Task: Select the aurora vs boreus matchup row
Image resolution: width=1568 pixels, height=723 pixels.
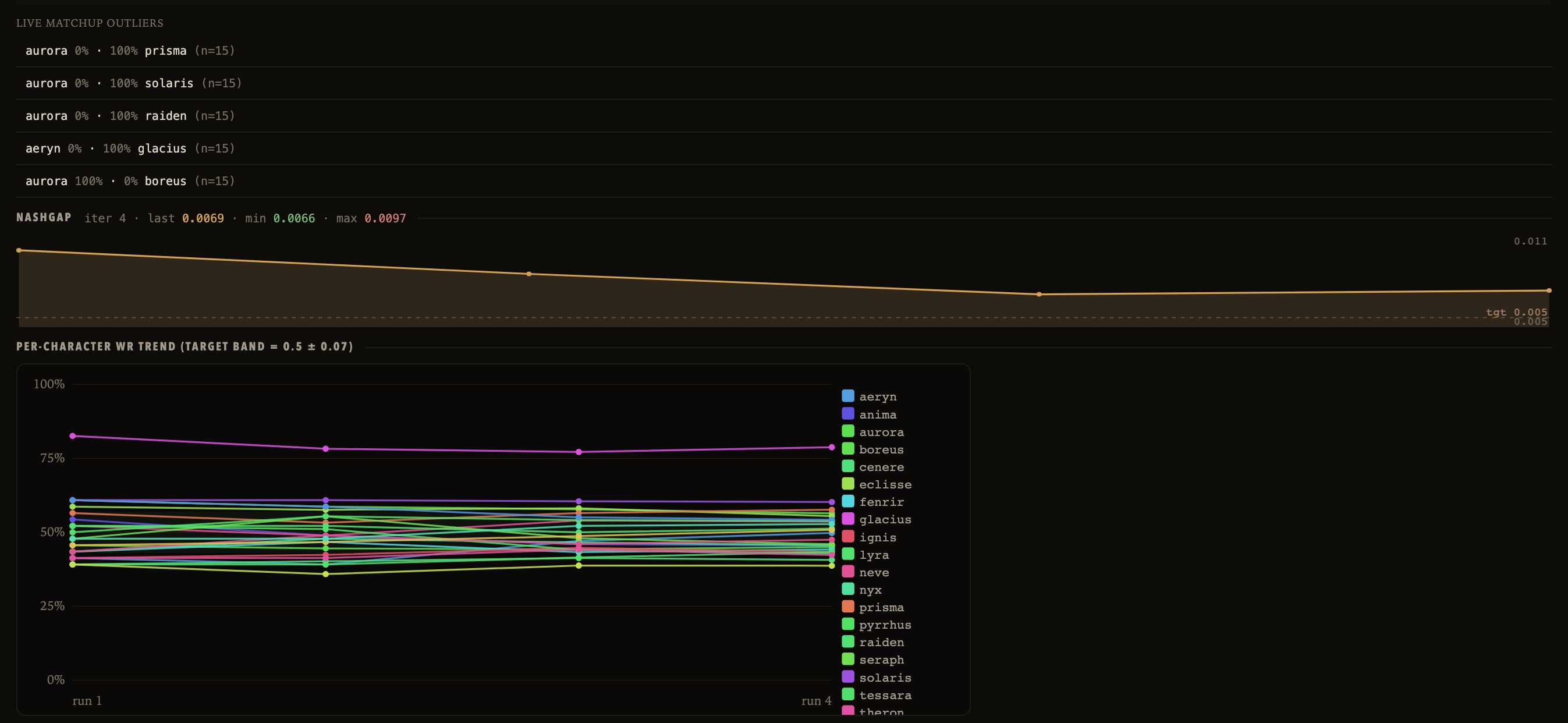Action: point(783,180)
